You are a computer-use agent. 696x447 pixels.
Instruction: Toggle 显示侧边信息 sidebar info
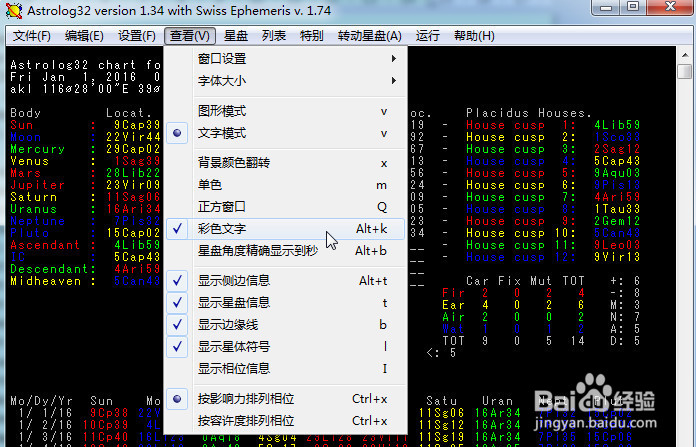286,281
